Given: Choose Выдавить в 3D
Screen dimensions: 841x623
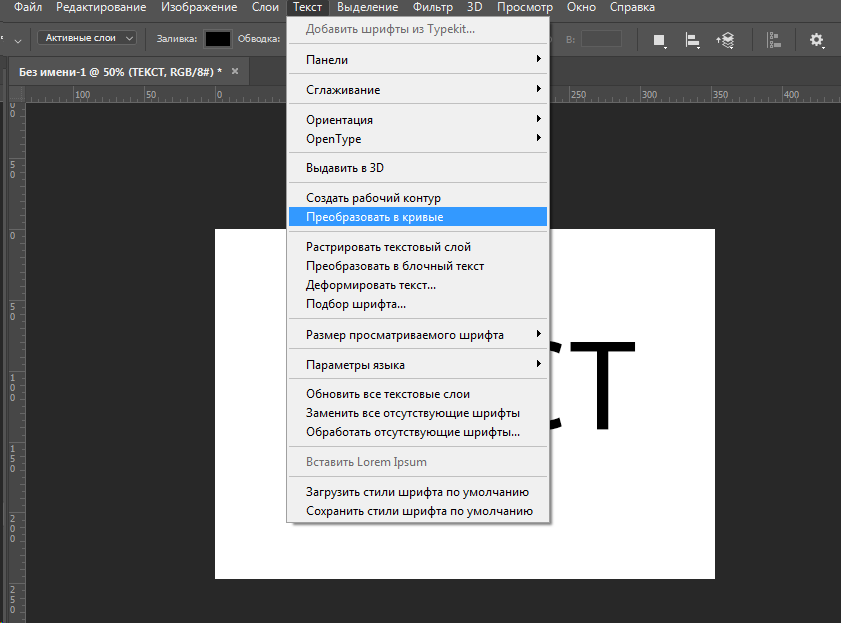Looking at the screenshot, I should pyautogui.click(x=418, y=168).
